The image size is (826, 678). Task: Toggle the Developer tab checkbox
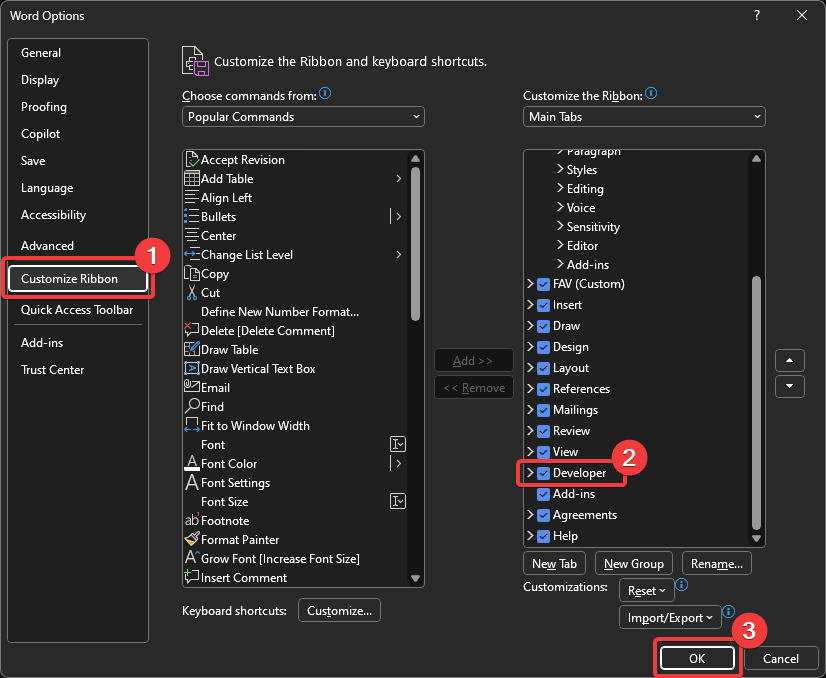pos(543,473)
